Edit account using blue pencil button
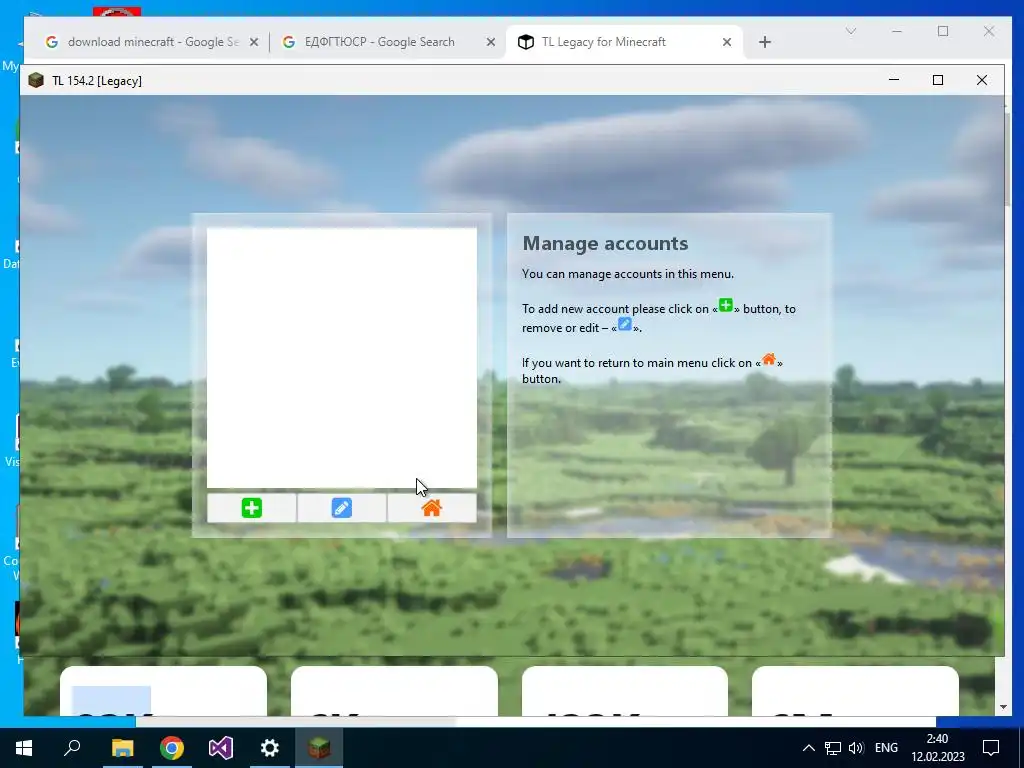The image size is (1024, 768). (x=342, y=508)
